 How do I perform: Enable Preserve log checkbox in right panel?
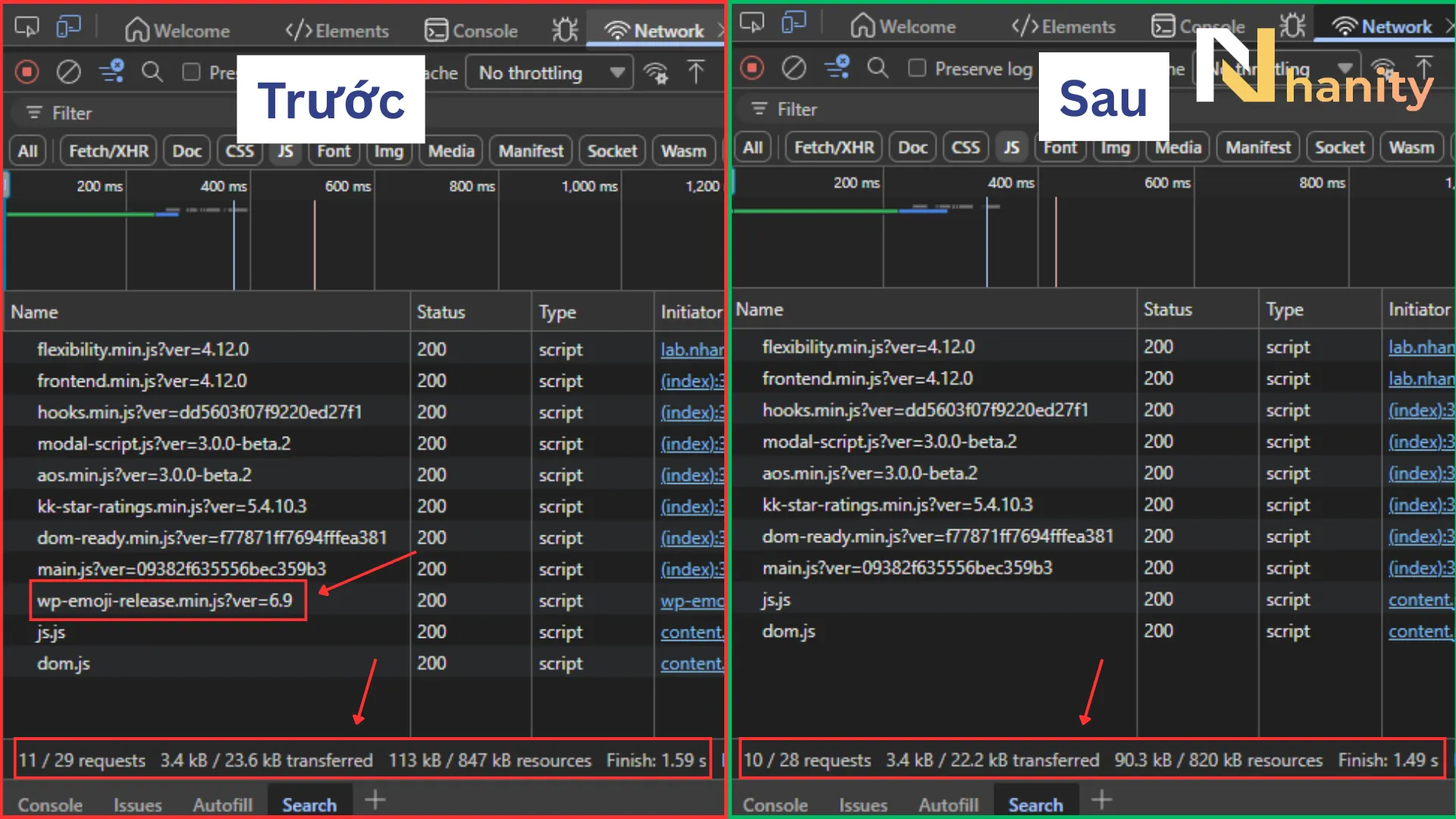[918, 68]
